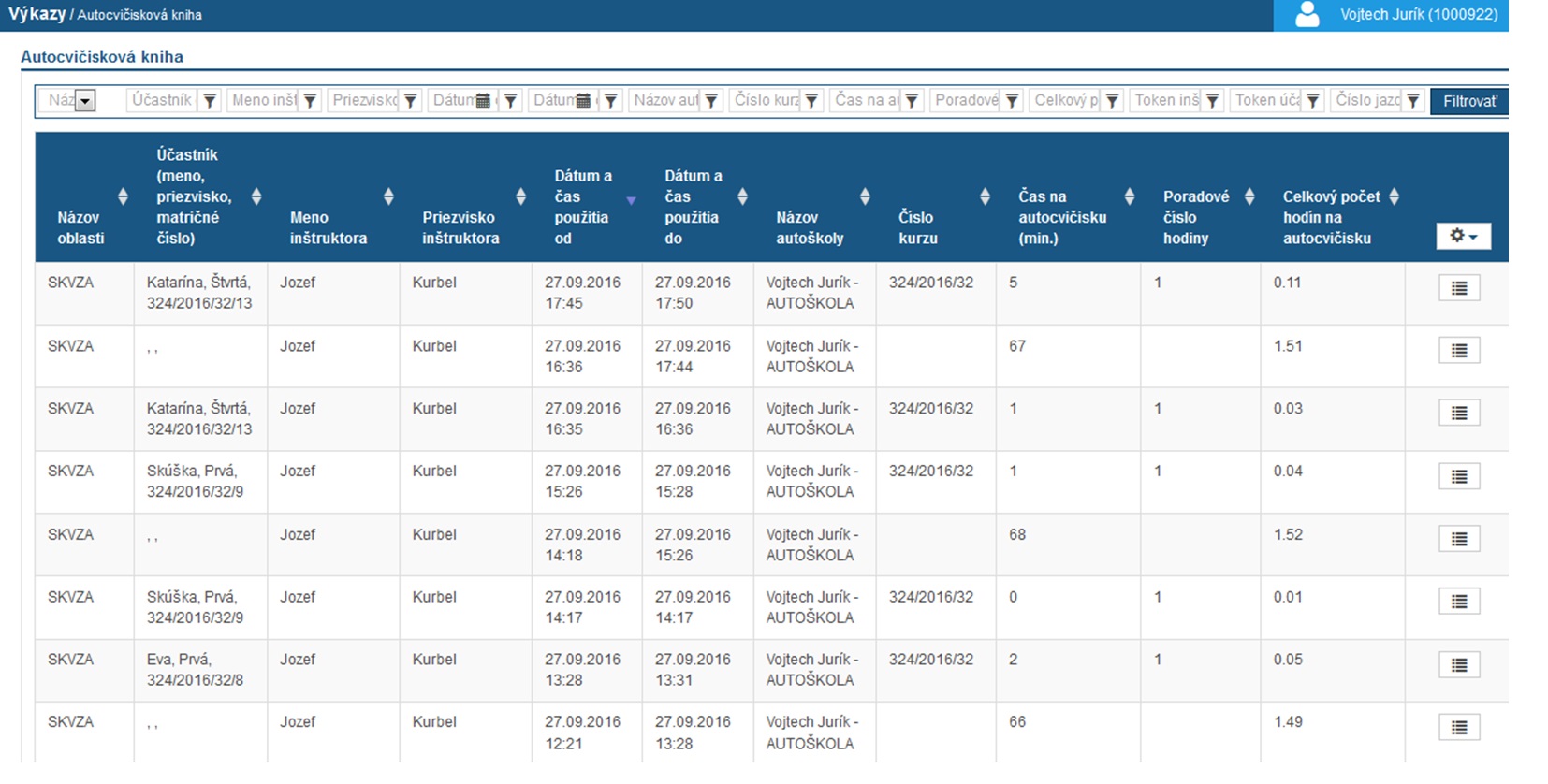The image size is (1548, 784).
Task: Open Vojtech Jurík (1000922) account menu
Action: 1418,15
